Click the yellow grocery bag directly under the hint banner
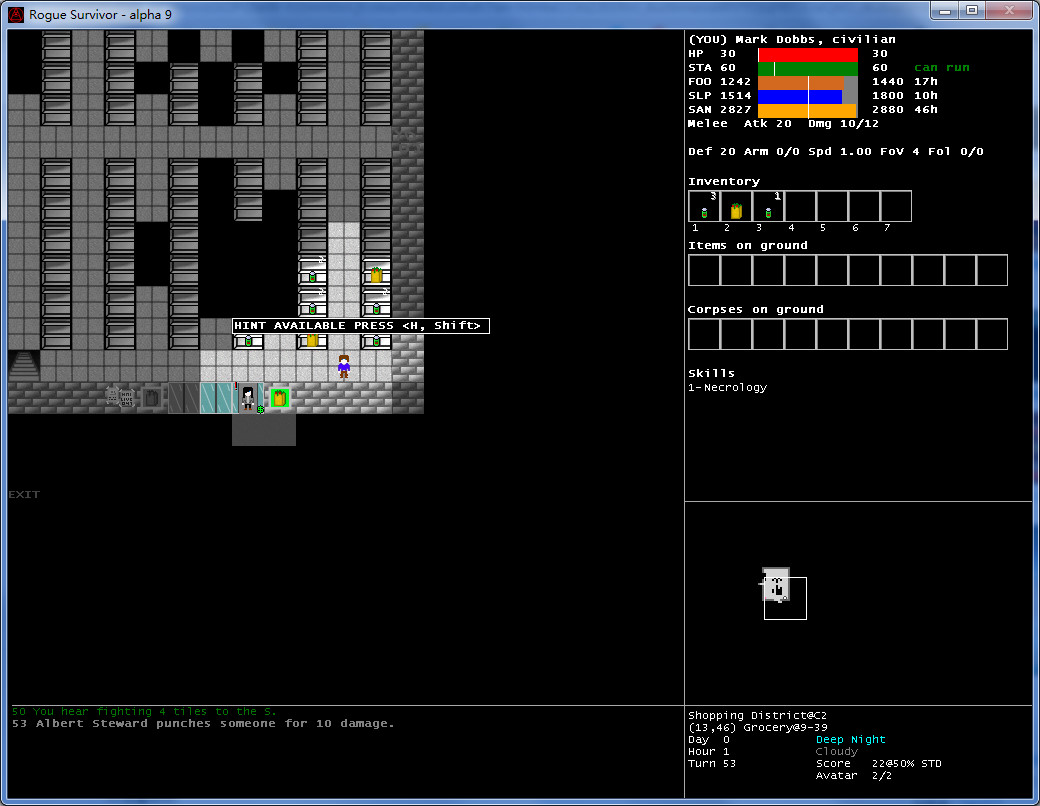This screenshot has height=806, width=1040. pos(312,341)
